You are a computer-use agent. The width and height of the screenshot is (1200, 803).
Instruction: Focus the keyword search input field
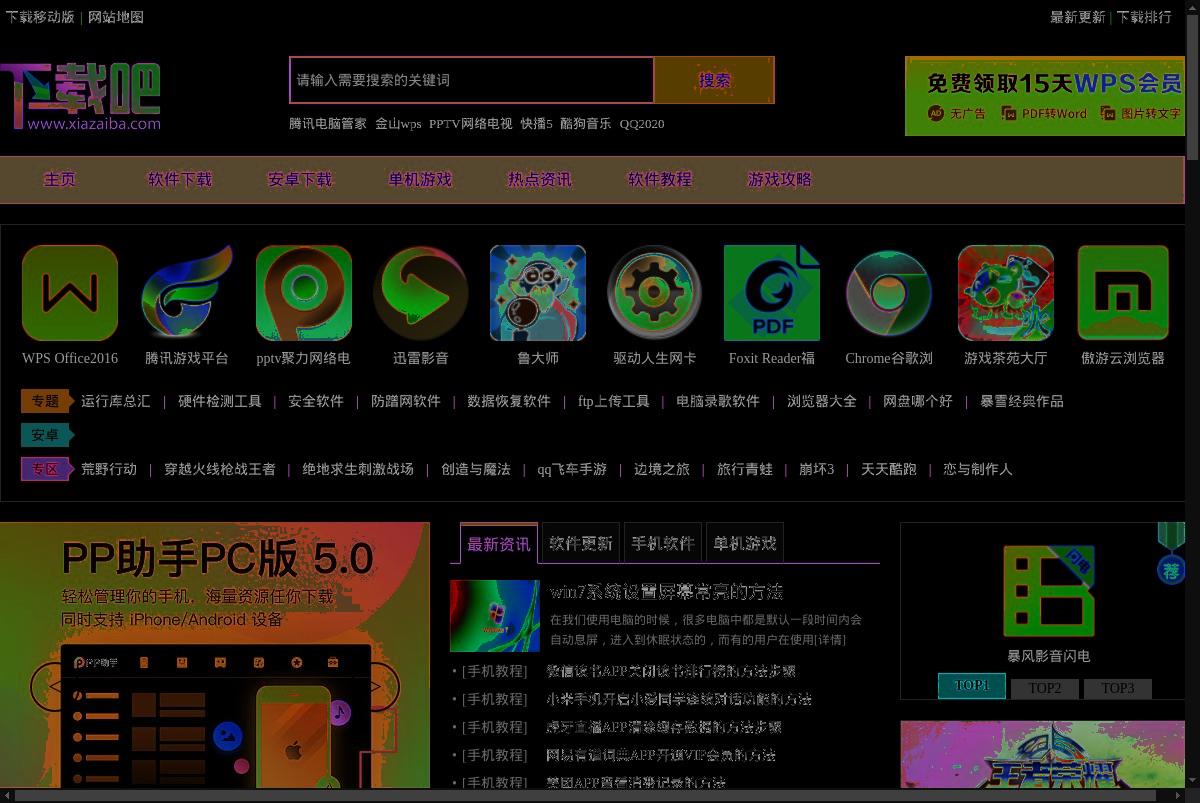tap(472, 80)
